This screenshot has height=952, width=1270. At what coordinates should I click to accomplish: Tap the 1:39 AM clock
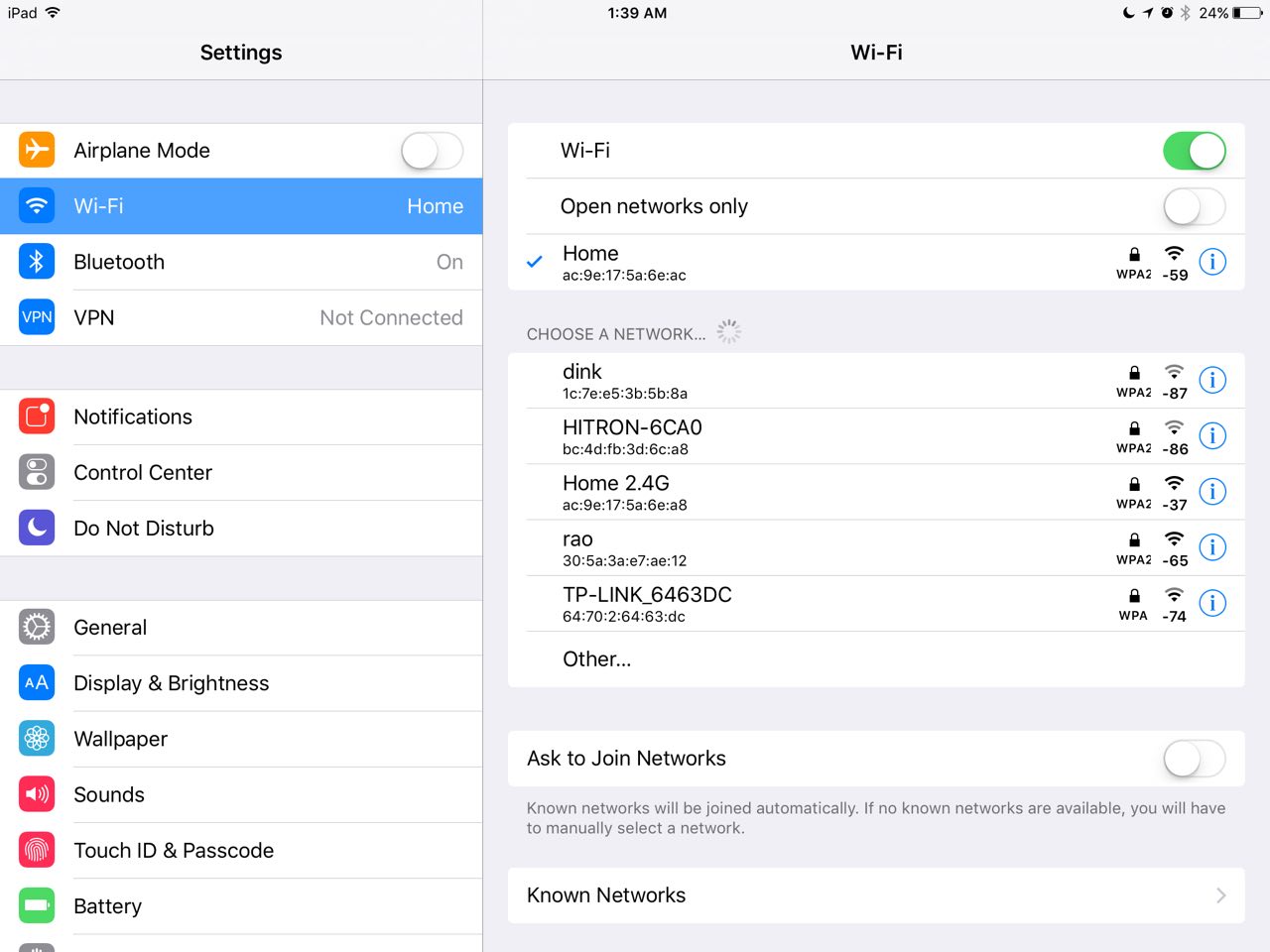(x=637, y=13)
